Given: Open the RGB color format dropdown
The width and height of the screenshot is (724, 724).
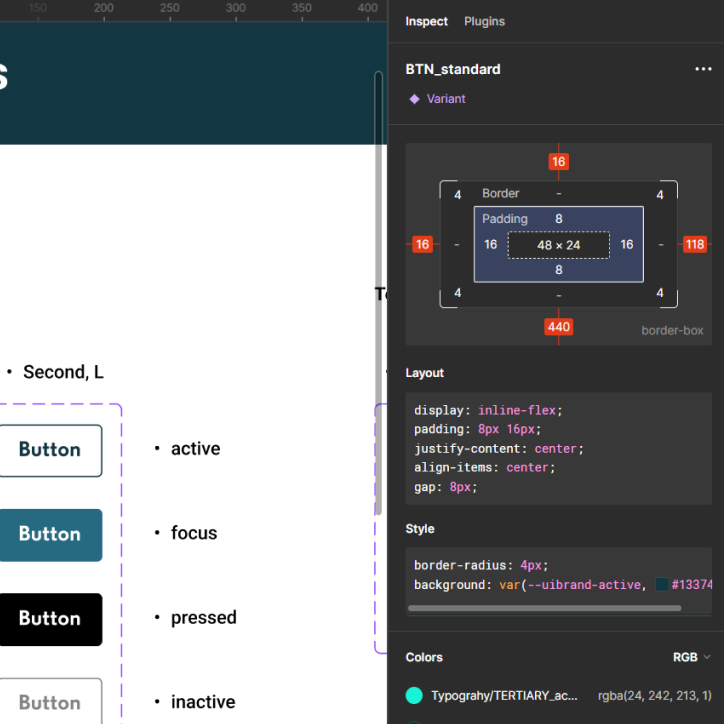Looking at the screenshot, I should [691, 657].
